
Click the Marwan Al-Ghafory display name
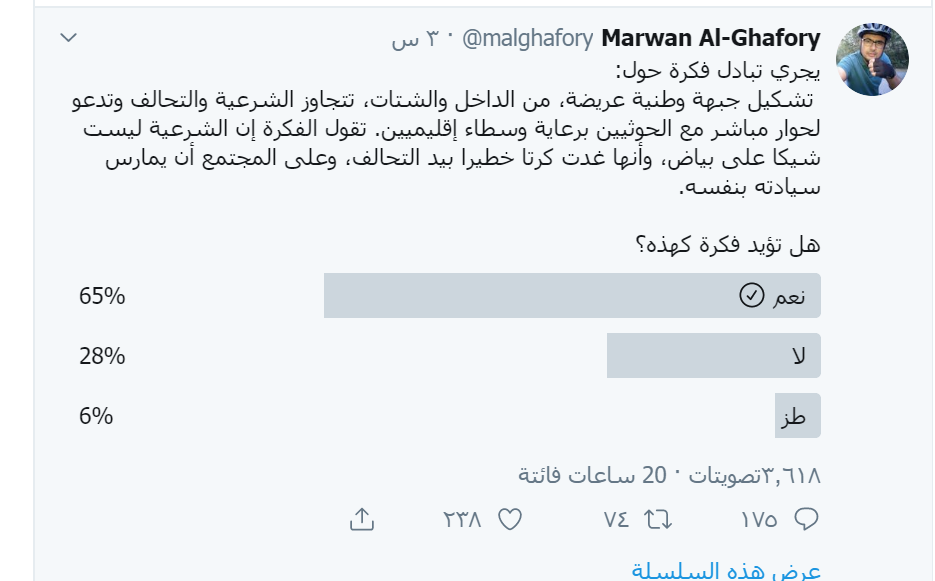711,38
